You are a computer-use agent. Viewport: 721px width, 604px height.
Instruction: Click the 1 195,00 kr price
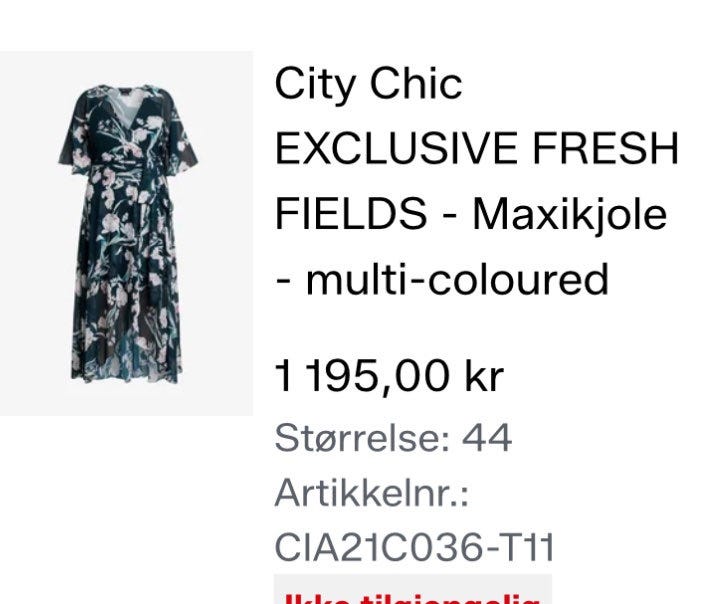389,376
